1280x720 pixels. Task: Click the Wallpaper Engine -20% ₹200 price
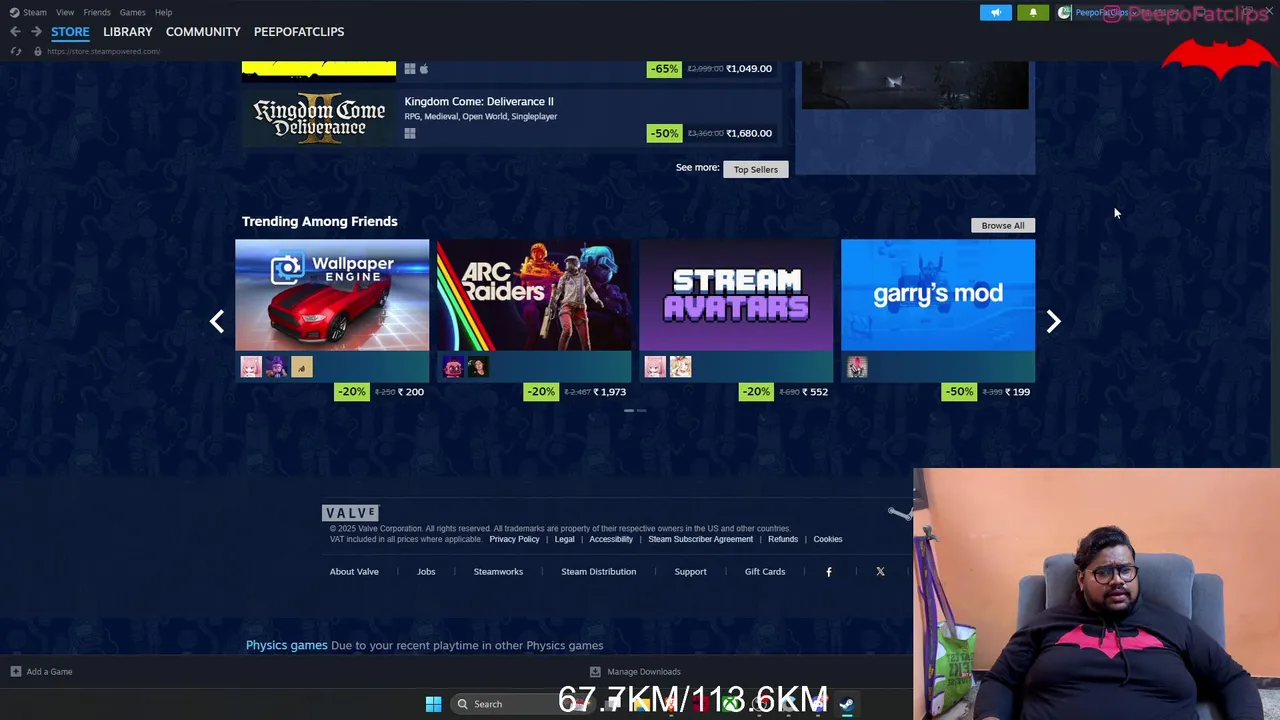click(381, 392)
